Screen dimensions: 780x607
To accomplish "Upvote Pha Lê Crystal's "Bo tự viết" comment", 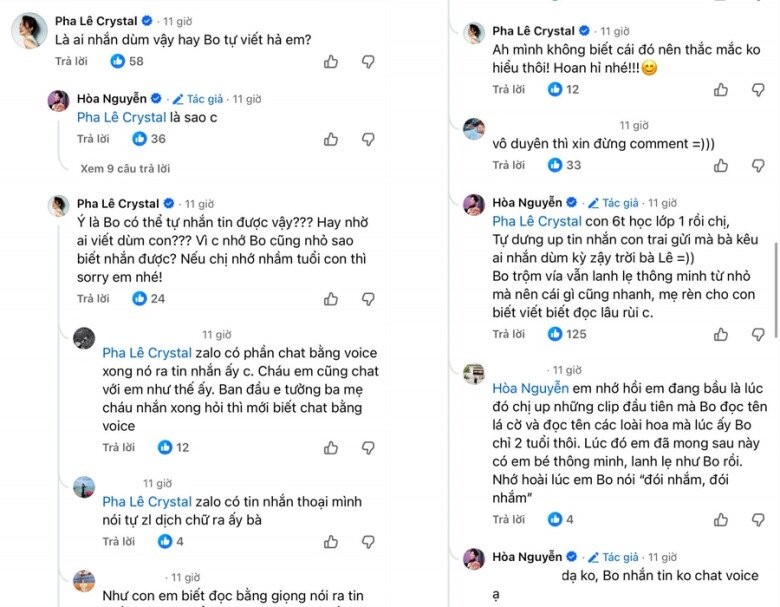I will (331, 61).
